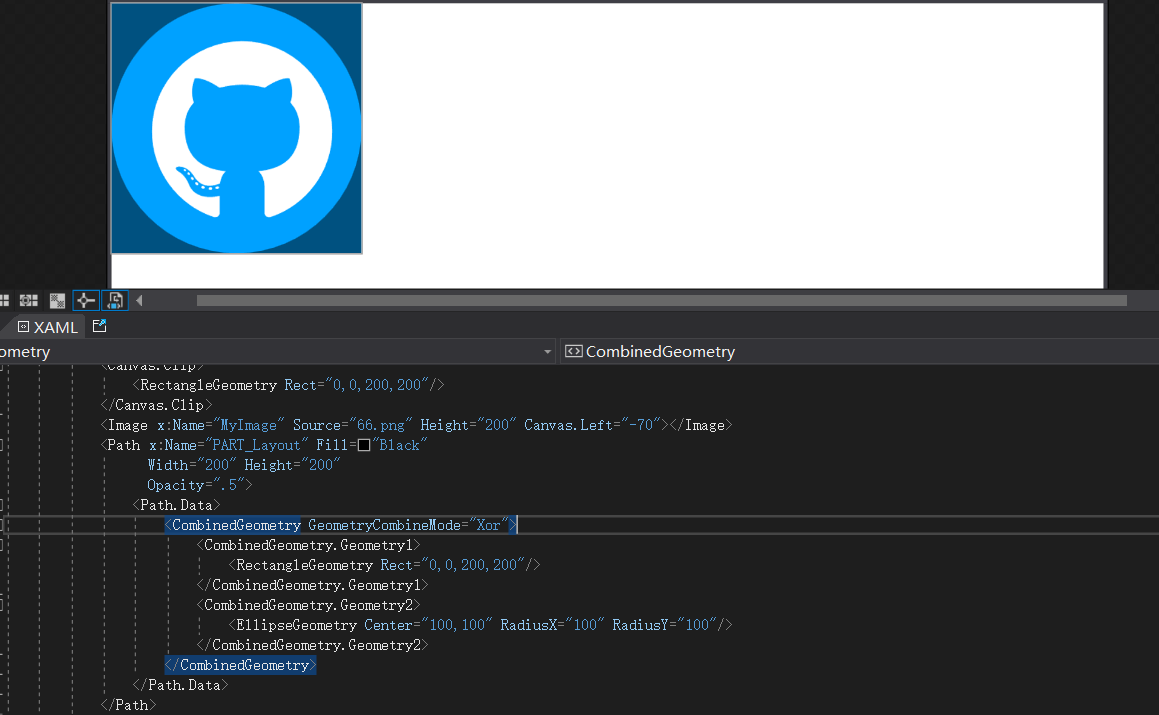Screen dimensions: 1159x715
Task: Select the GitHub image in designer preview
Action: 237,129
